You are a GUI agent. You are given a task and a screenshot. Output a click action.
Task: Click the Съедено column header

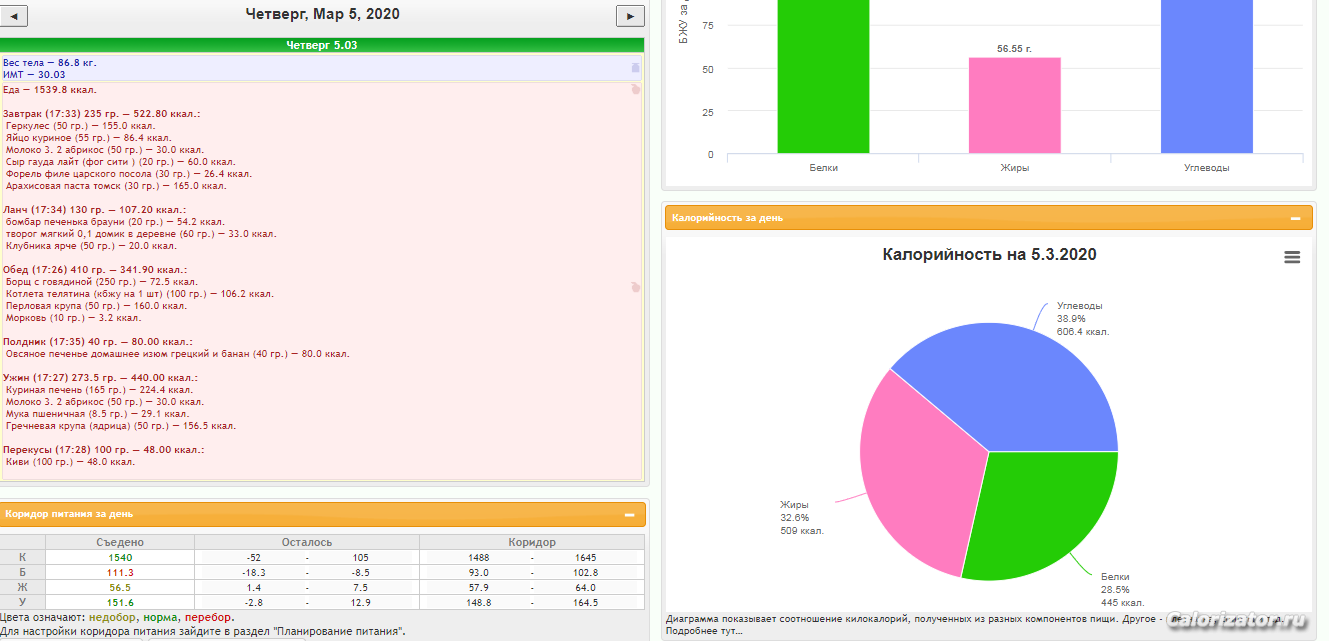click(x=120, y=542)
